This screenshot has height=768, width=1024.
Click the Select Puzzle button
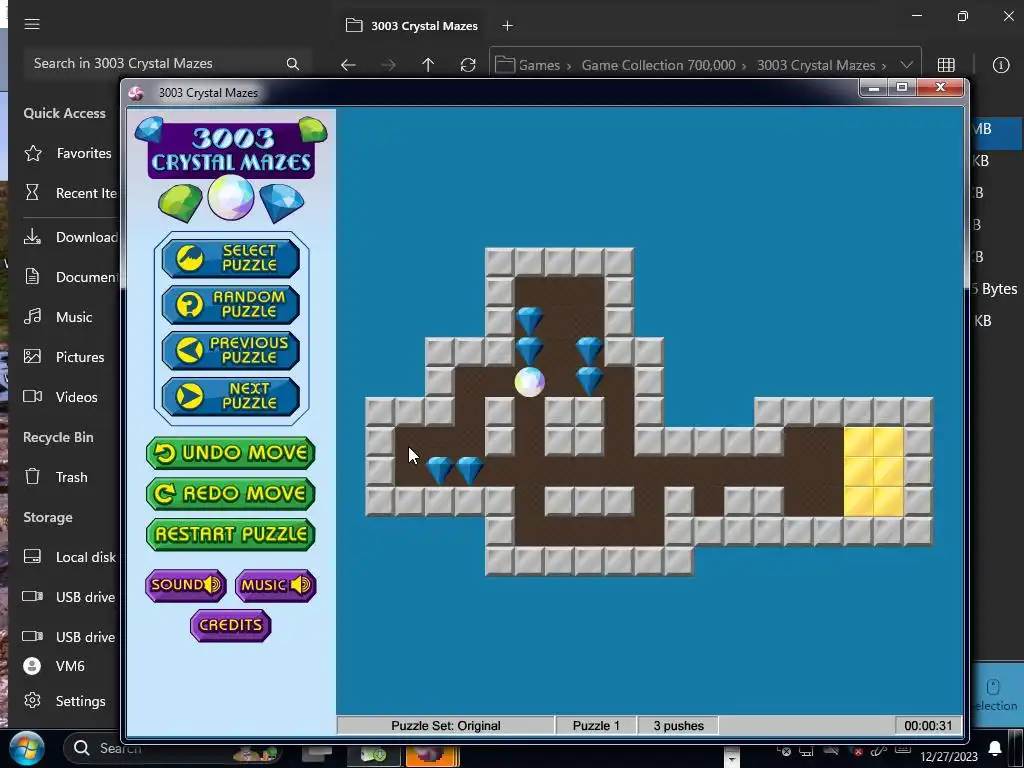click(x=231, y=259)
